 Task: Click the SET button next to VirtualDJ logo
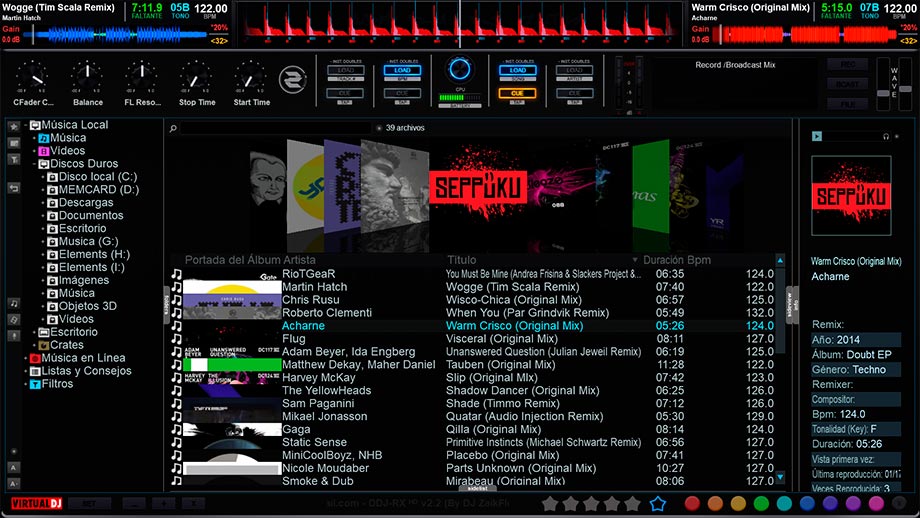pyautogui.click(x=89, y=503)
